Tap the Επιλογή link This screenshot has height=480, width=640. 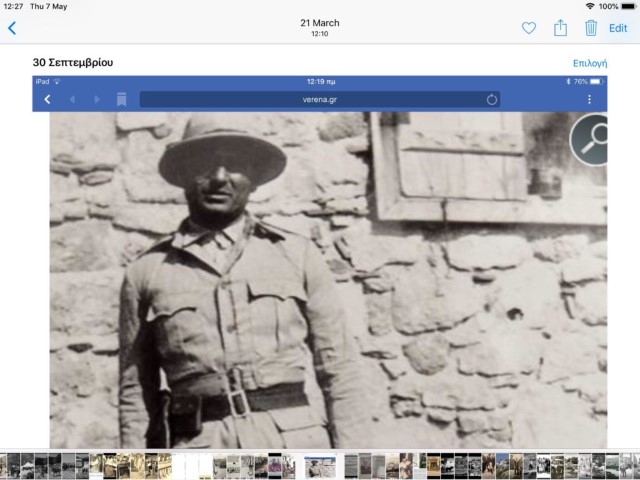589,63
